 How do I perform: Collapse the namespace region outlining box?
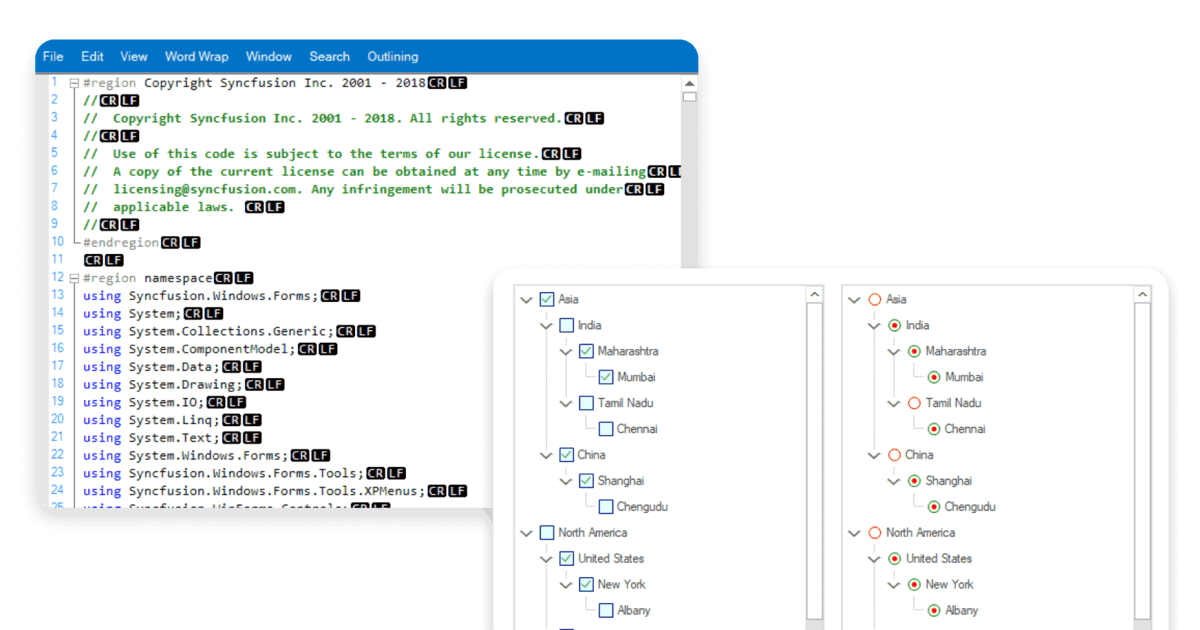pos(74,277)
